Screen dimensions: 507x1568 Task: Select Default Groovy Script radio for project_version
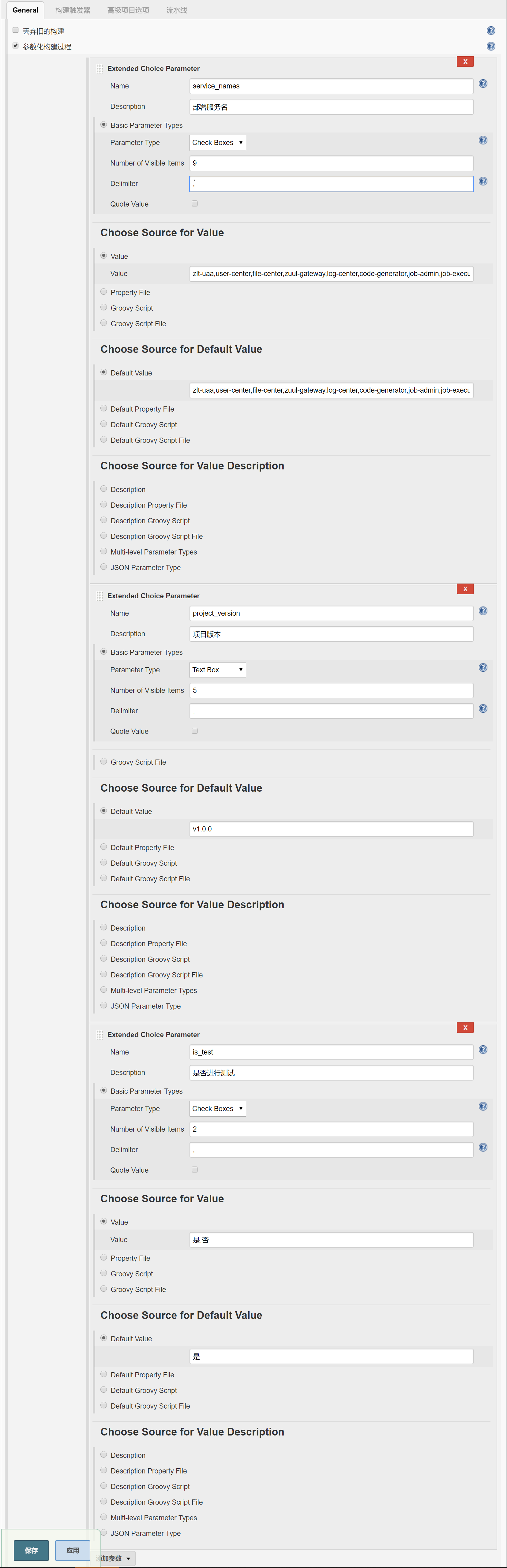coord(103,863)
